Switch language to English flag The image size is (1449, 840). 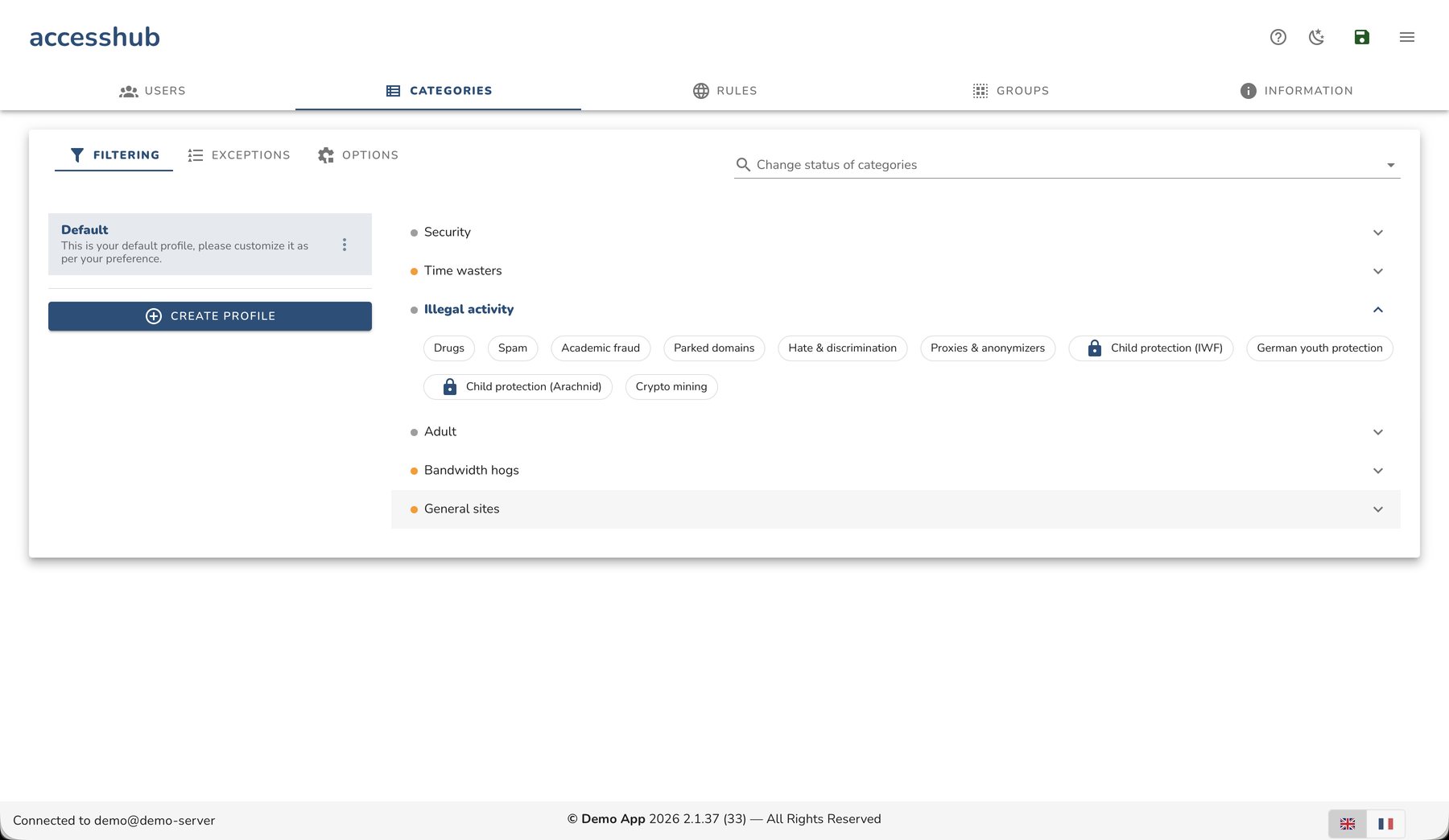click(1348, 824)
